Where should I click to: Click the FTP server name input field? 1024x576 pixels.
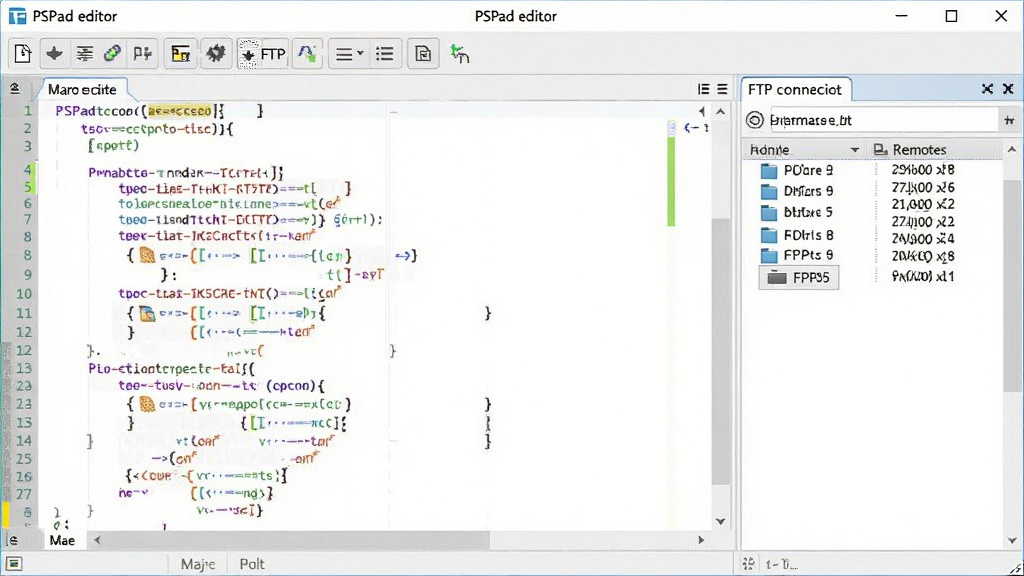pos(884,120)
